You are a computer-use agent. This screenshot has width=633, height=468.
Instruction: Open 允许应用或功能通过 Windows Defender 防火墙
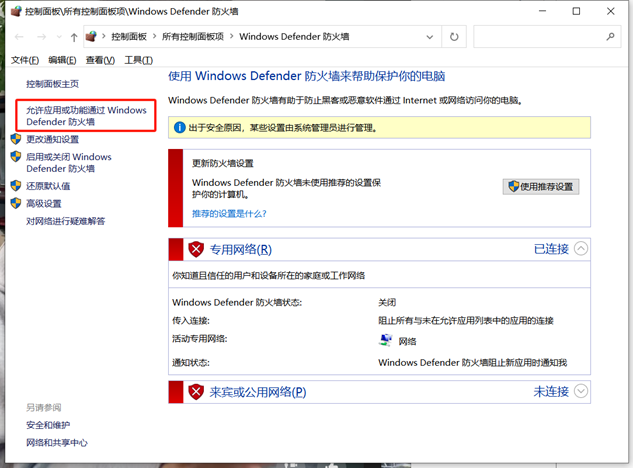point(86,116)
